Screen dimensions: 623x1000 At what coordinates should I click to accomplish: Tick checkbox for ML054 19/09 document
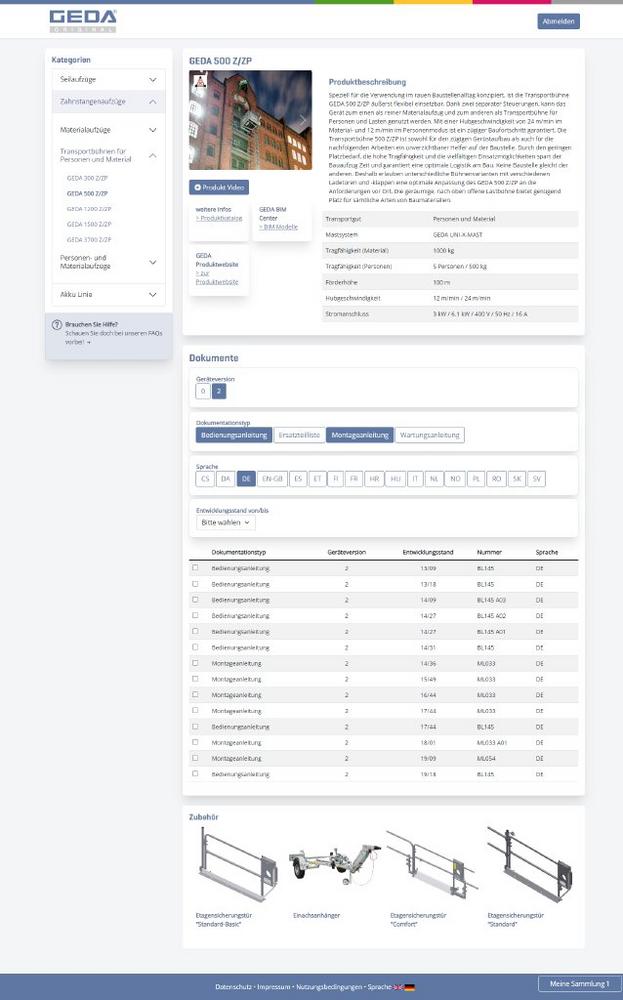[195, 758]
